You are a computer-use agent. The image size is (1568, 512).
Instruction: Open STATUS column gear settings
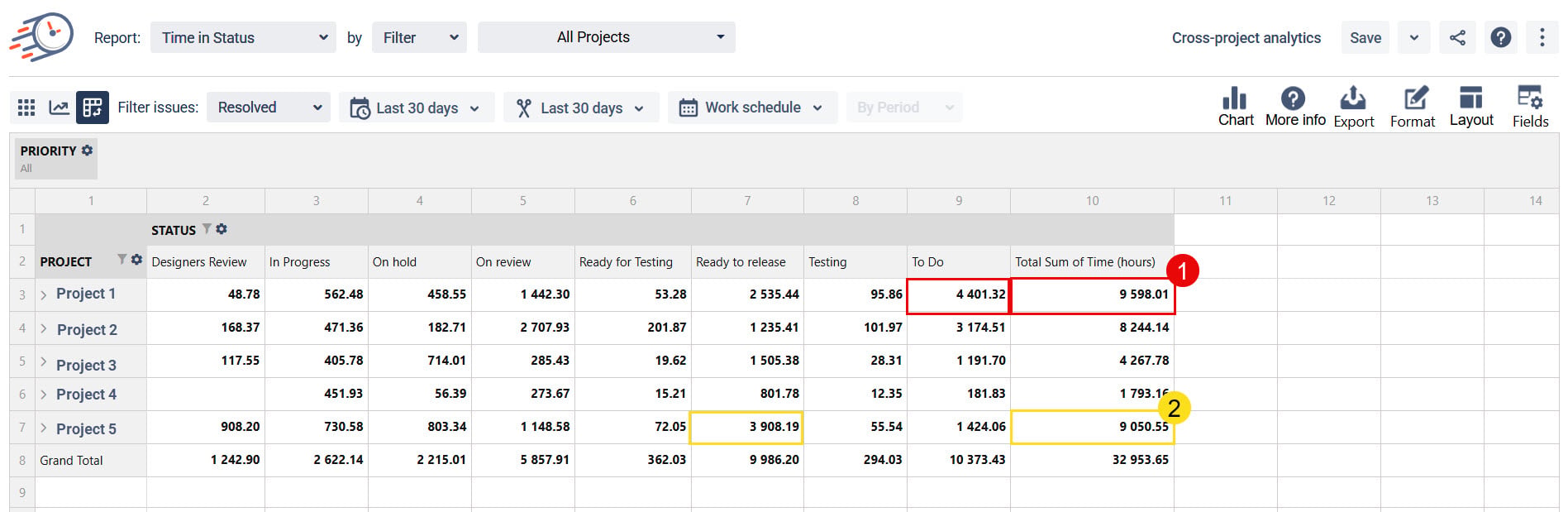tap(222, 229)
